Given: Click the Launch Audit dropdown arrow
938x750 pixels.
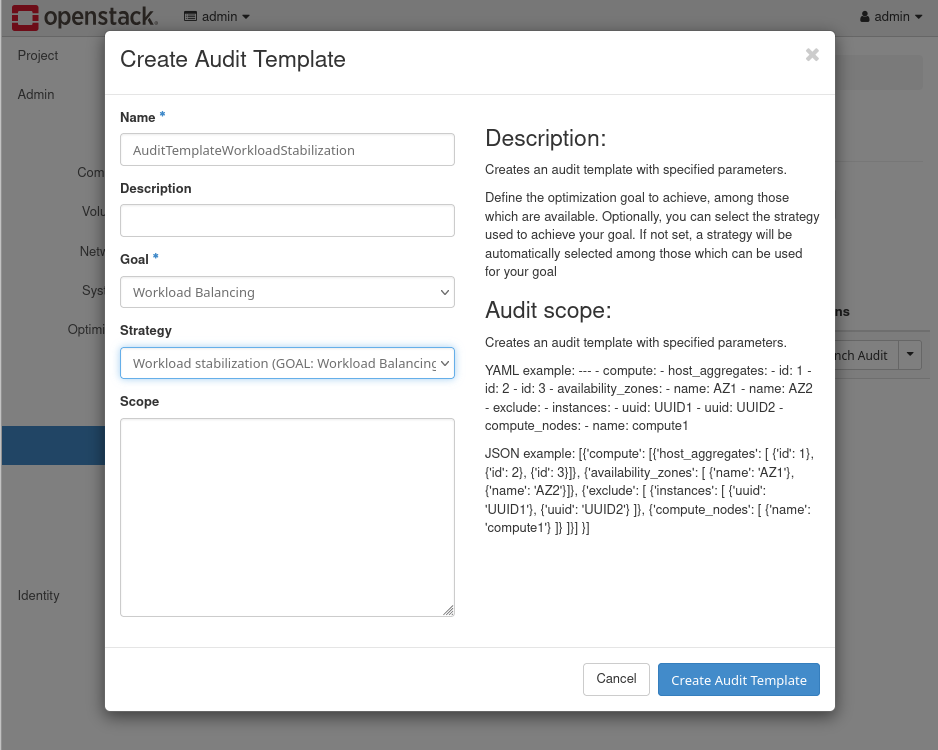Looking at the screenshot, I should coord(910,355).
